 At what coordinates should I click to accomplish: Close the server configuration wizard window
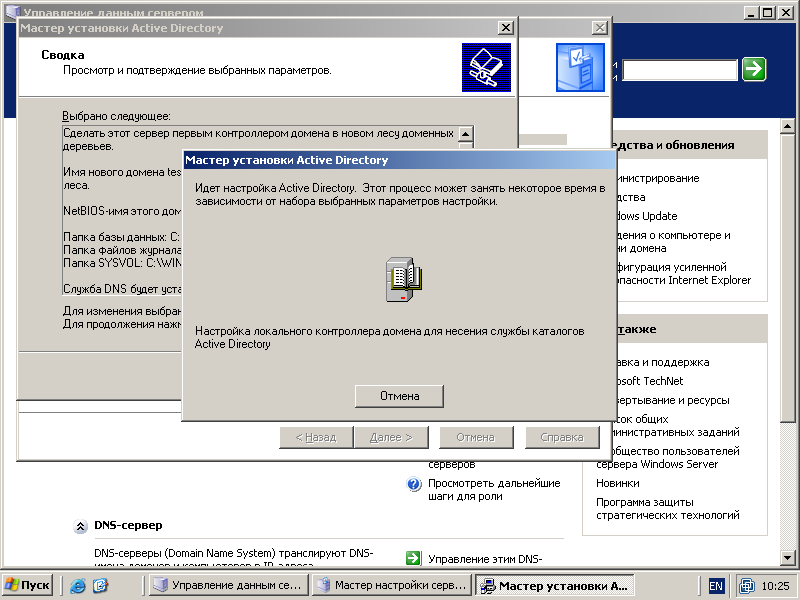[599, 28]
